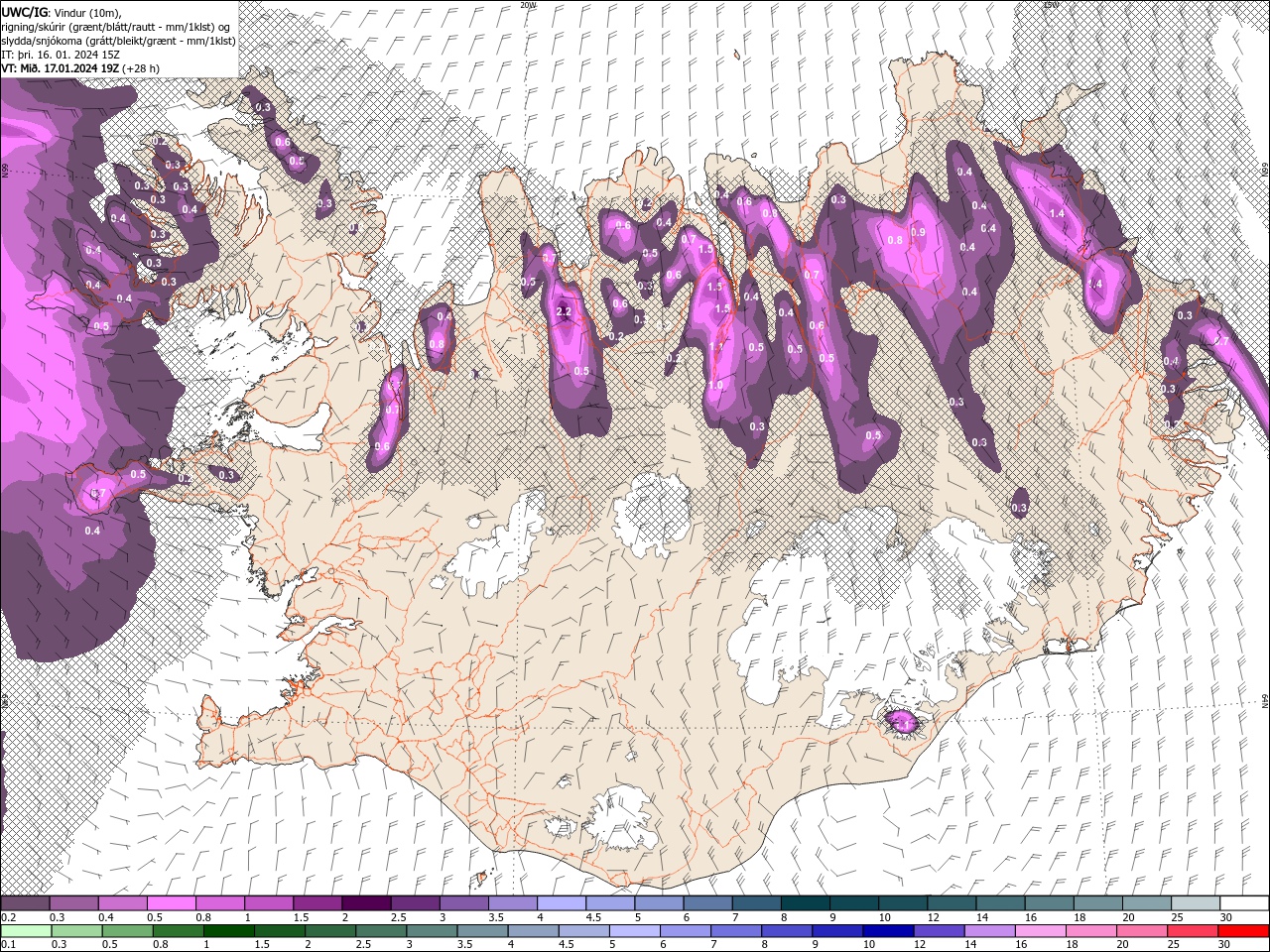Click the snow legend swatch starting at 0.2
This screenshot has height=952, width=1270.
click(x=25, y=903)
